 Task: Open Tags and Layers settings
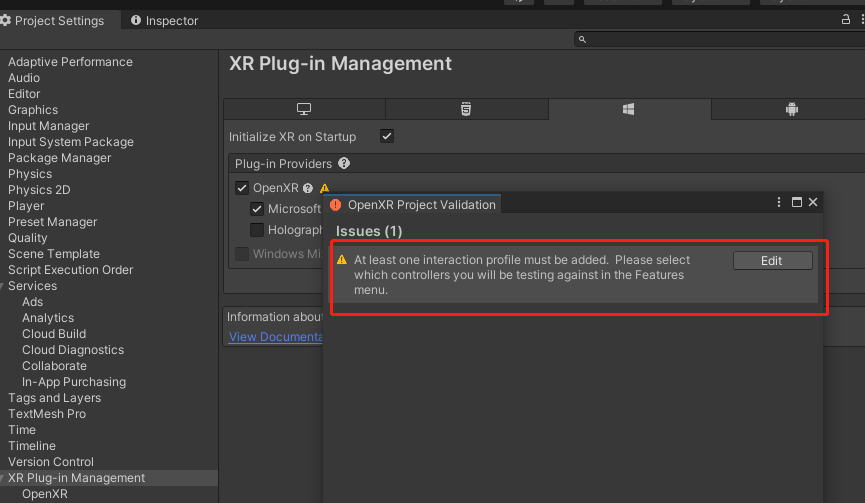pos(55,398)
